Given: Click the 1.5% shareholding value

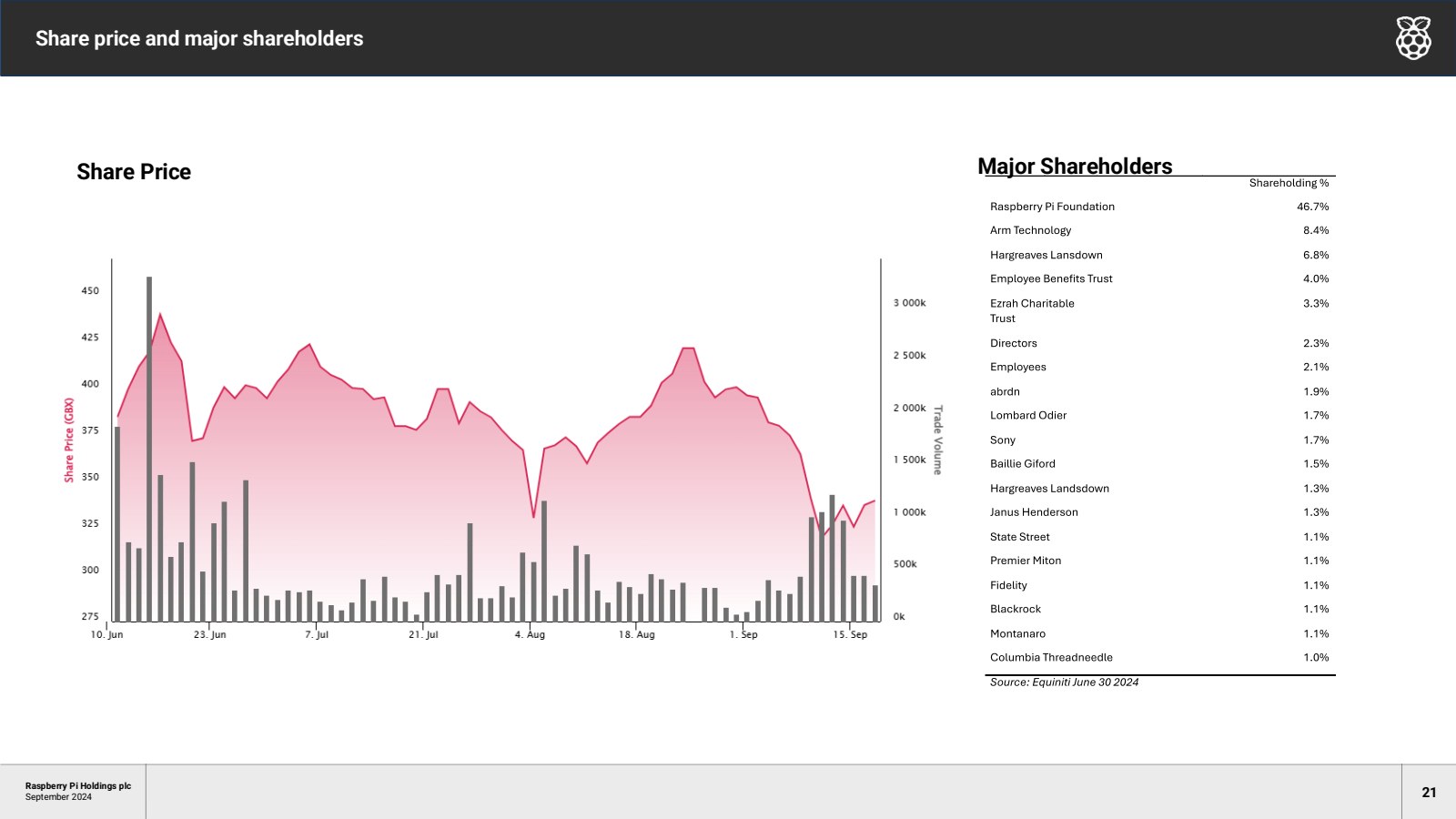Looking at the screenshot, I should pyautogui.click(x=1316, y=463).
